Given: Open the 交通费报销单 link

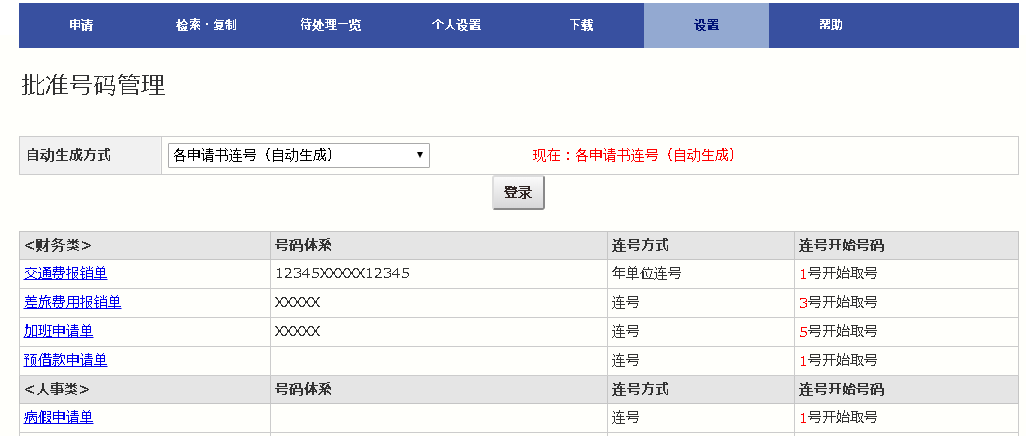Looking at the screenshot, I should (x=65, y=273).
